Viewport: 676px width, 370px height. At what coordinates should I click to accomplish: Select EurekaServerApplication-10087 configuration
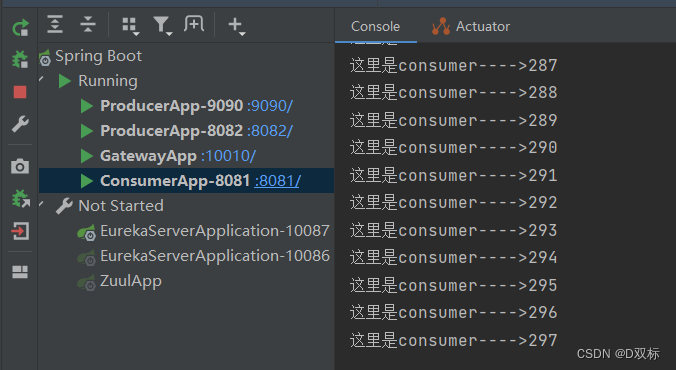click(215, 231)
